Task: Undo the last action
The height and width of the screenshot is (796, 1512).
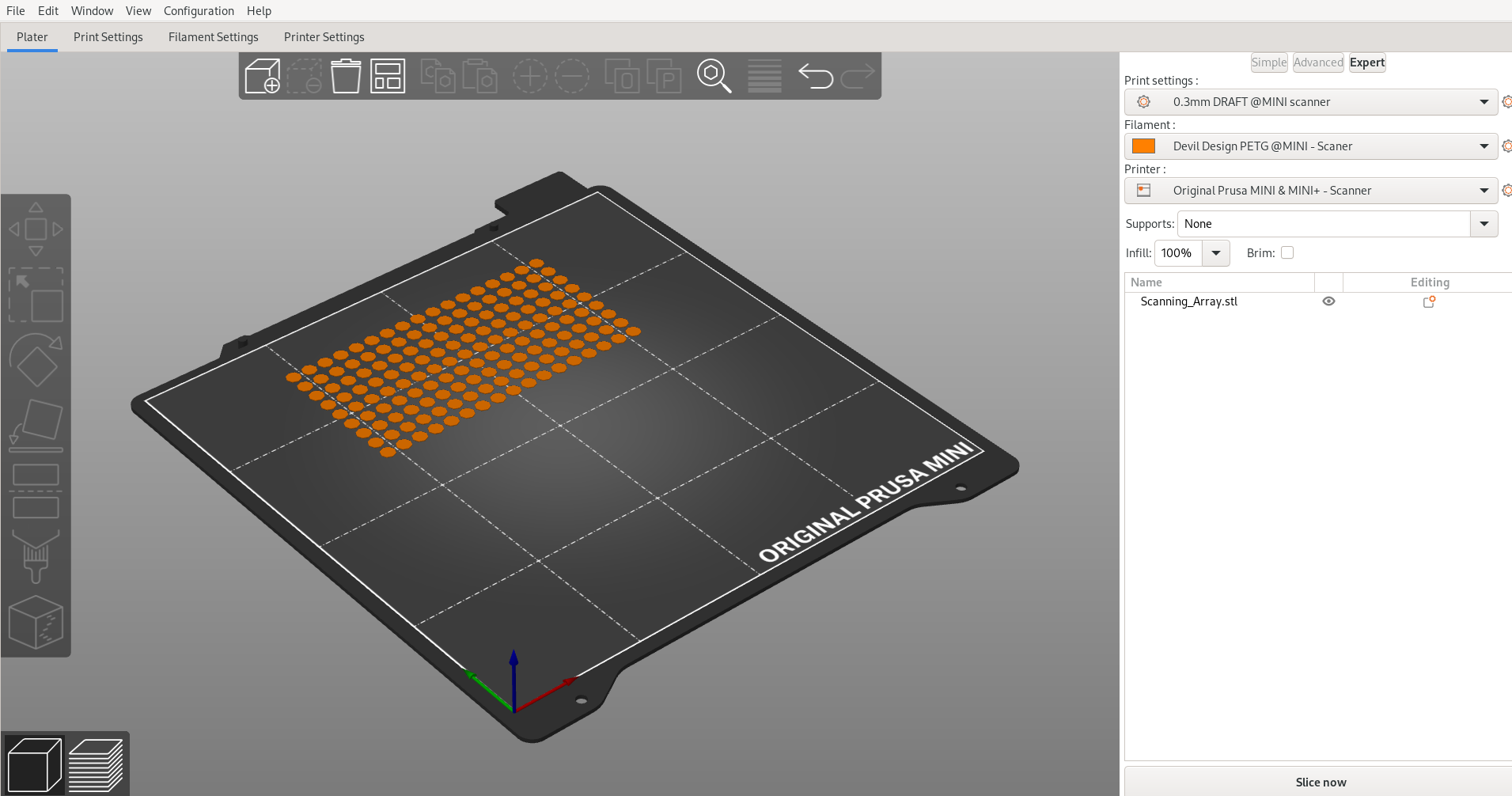Action: coord(817,75)
